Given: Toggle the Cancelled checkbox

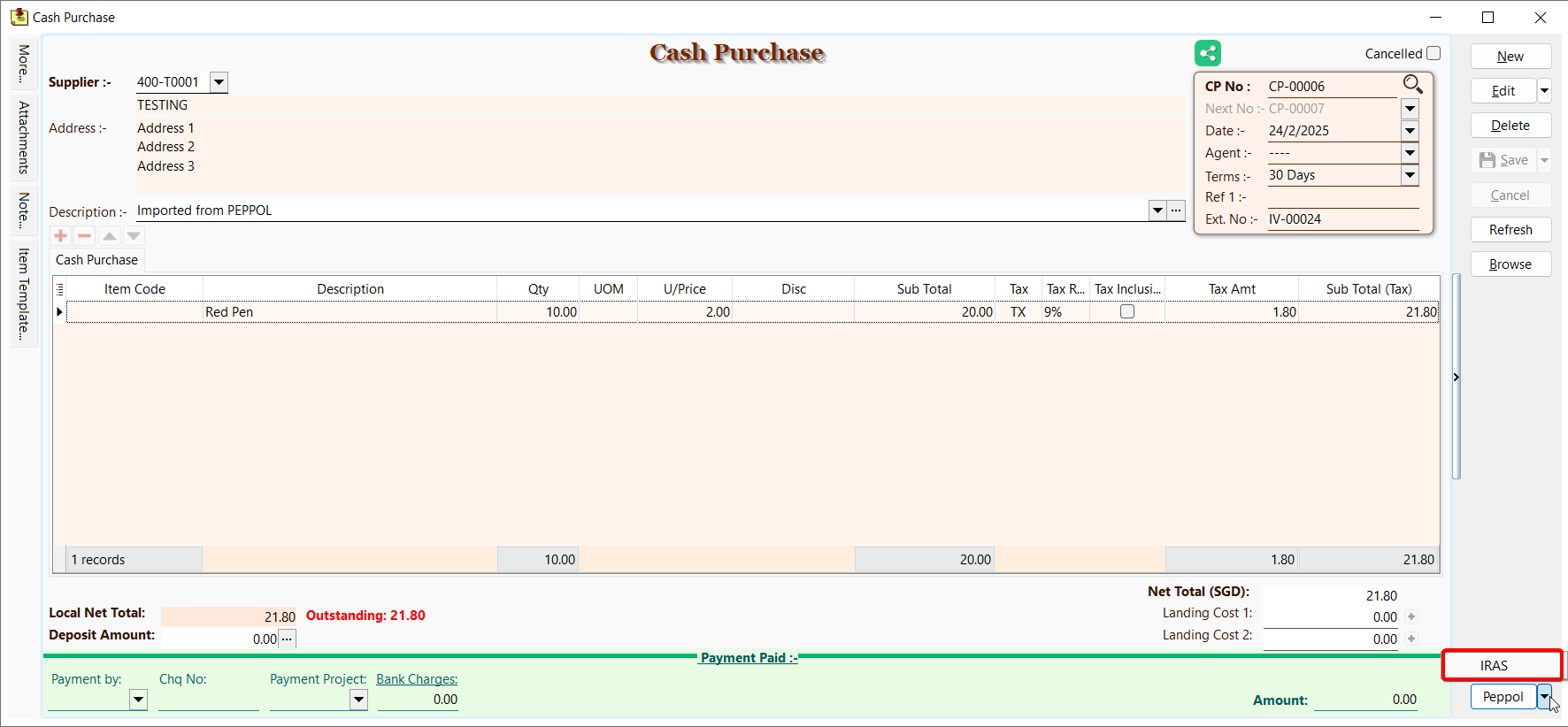Looking at the screenshot, I should click(x=1433, y=53).
